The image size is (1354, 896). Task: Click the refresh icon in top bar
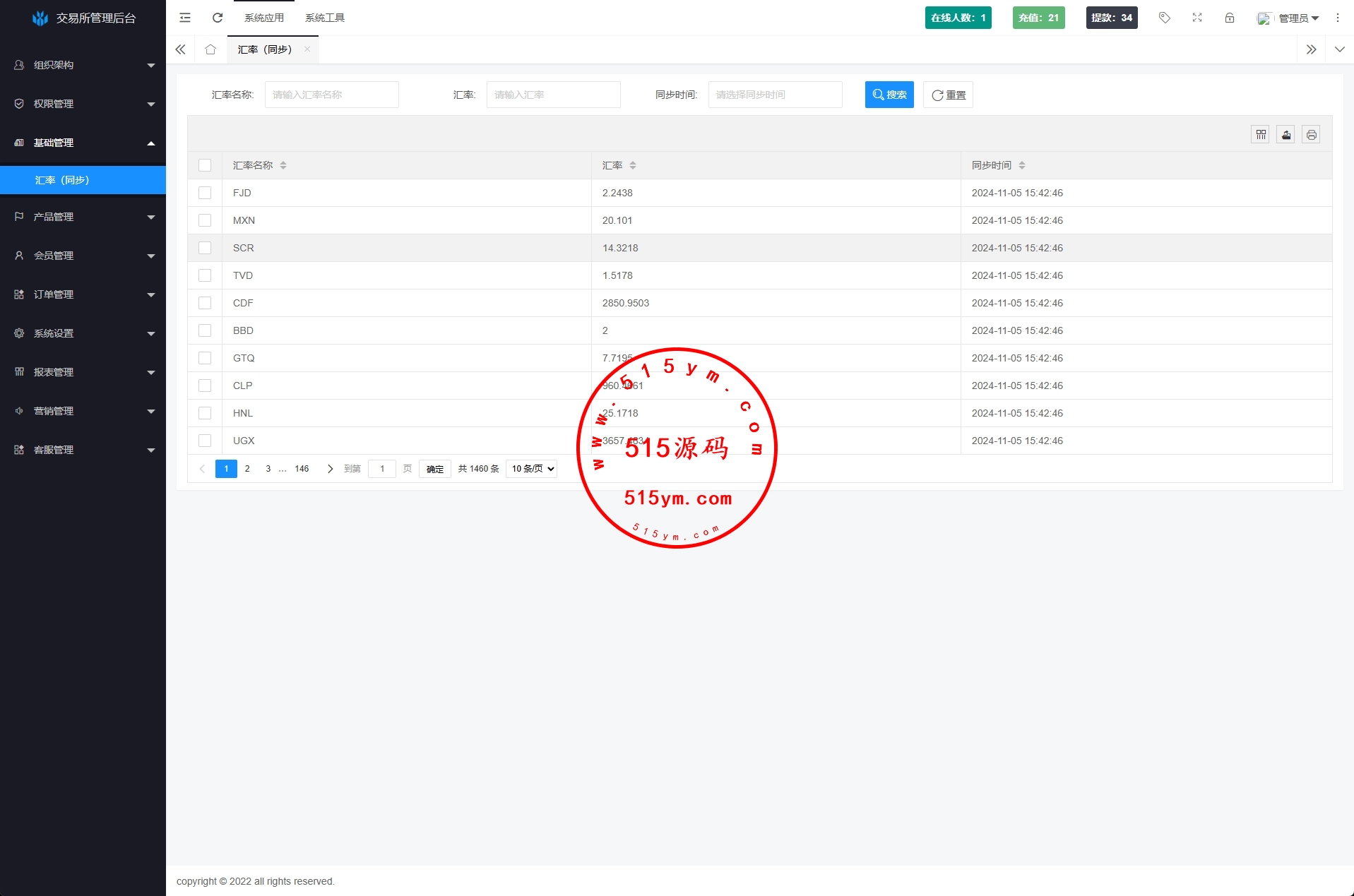point(218,18)
